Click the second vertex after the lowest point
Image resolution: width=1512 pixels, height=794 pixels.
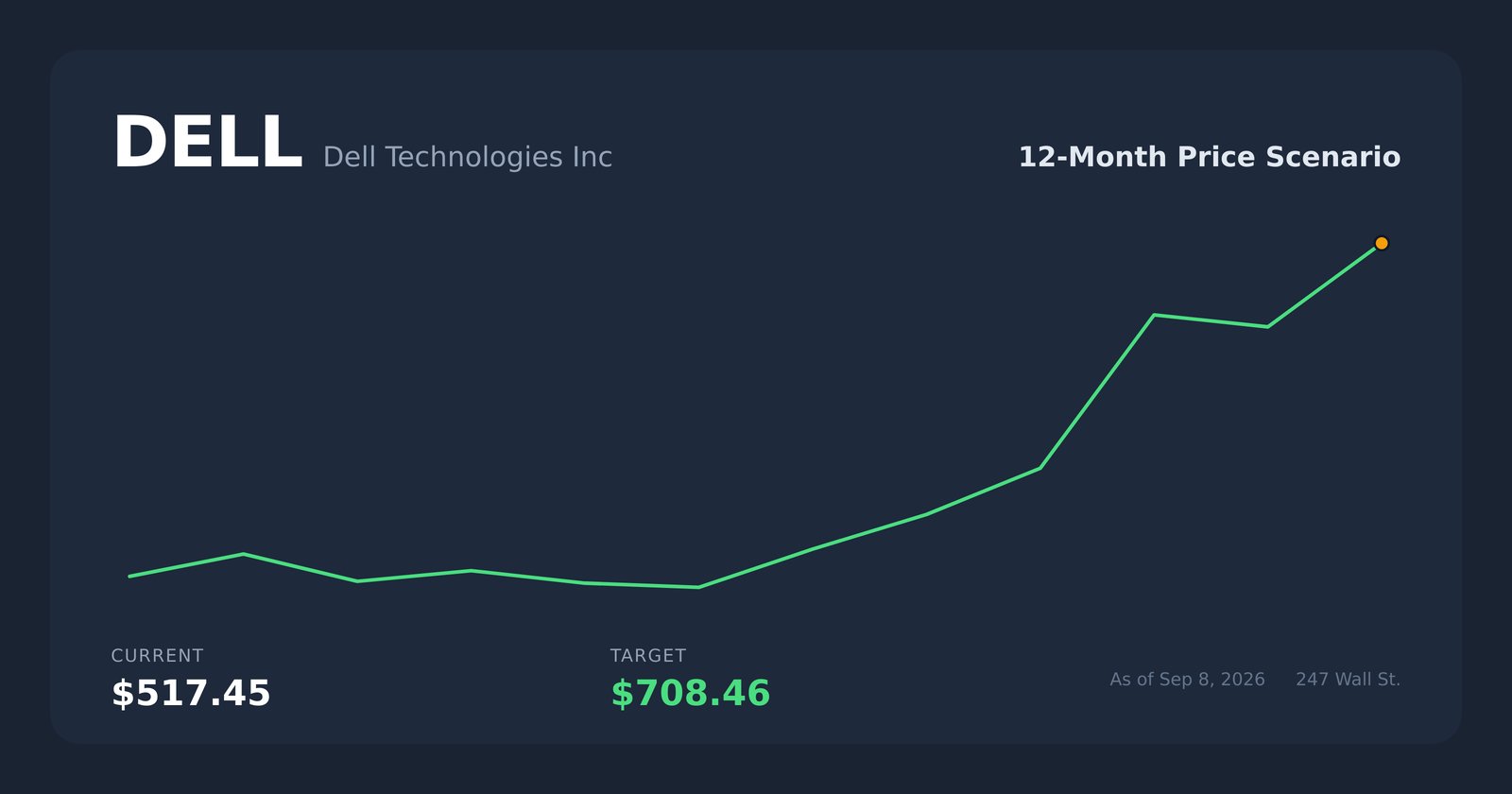tap(926, 514)
